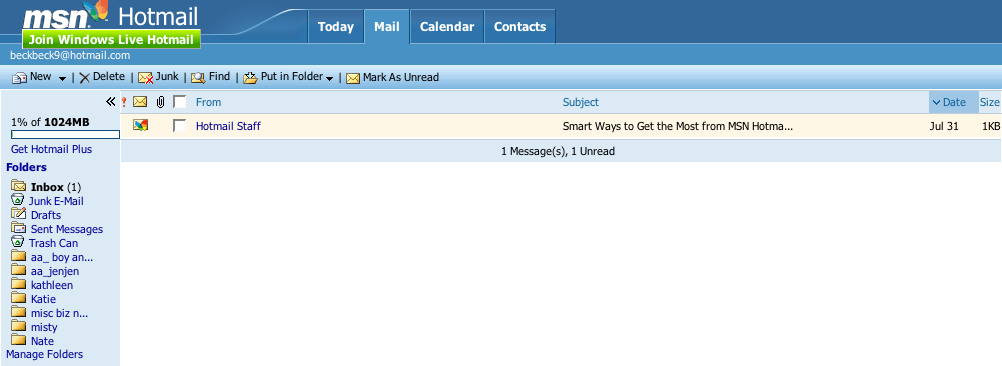Open message from Hotmail Staff

228,126
